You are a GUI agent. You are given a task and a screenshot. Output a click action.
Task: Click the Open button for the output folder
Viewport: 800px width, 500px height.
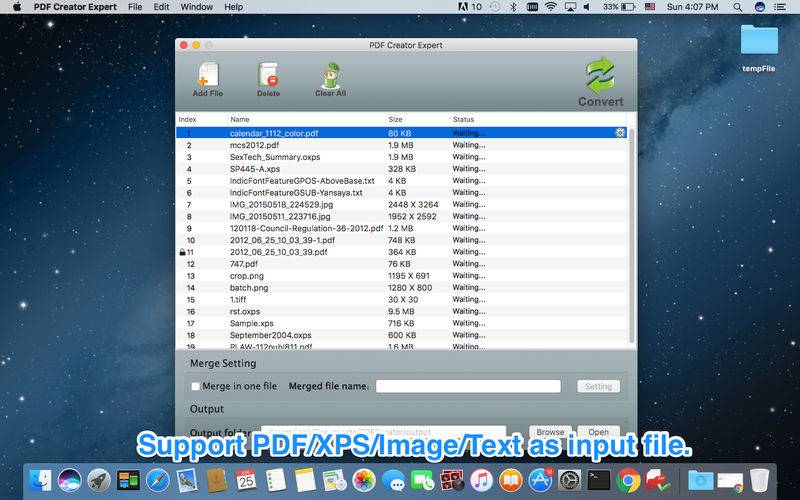click(598, 432)
